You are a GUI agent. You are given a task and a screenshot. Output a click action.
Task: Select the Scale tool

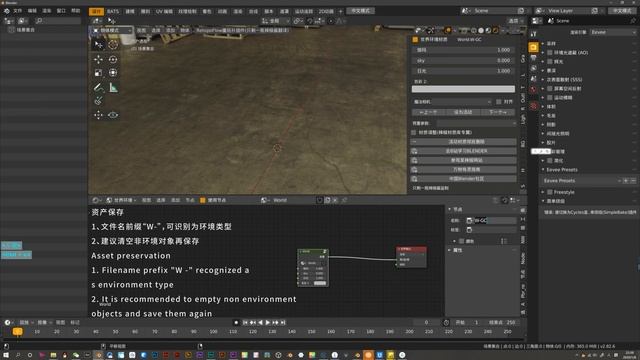pyautogui.click(x=98, y=73)
